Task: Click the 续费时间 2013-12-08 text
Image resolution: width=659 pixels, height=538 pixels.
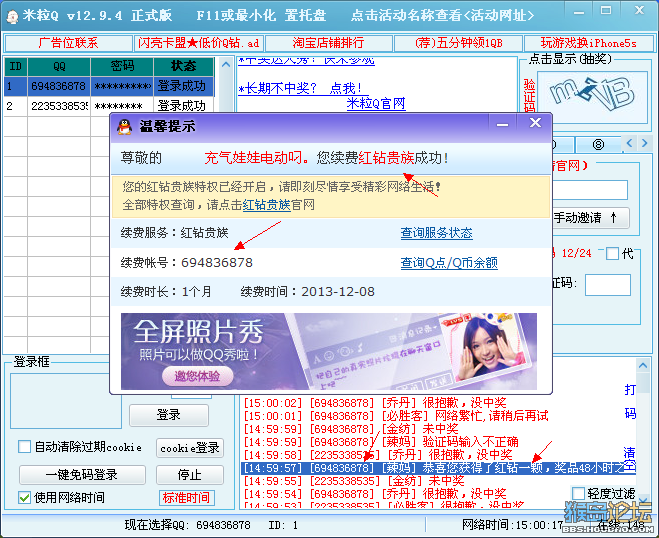Action: coord(307,292)
